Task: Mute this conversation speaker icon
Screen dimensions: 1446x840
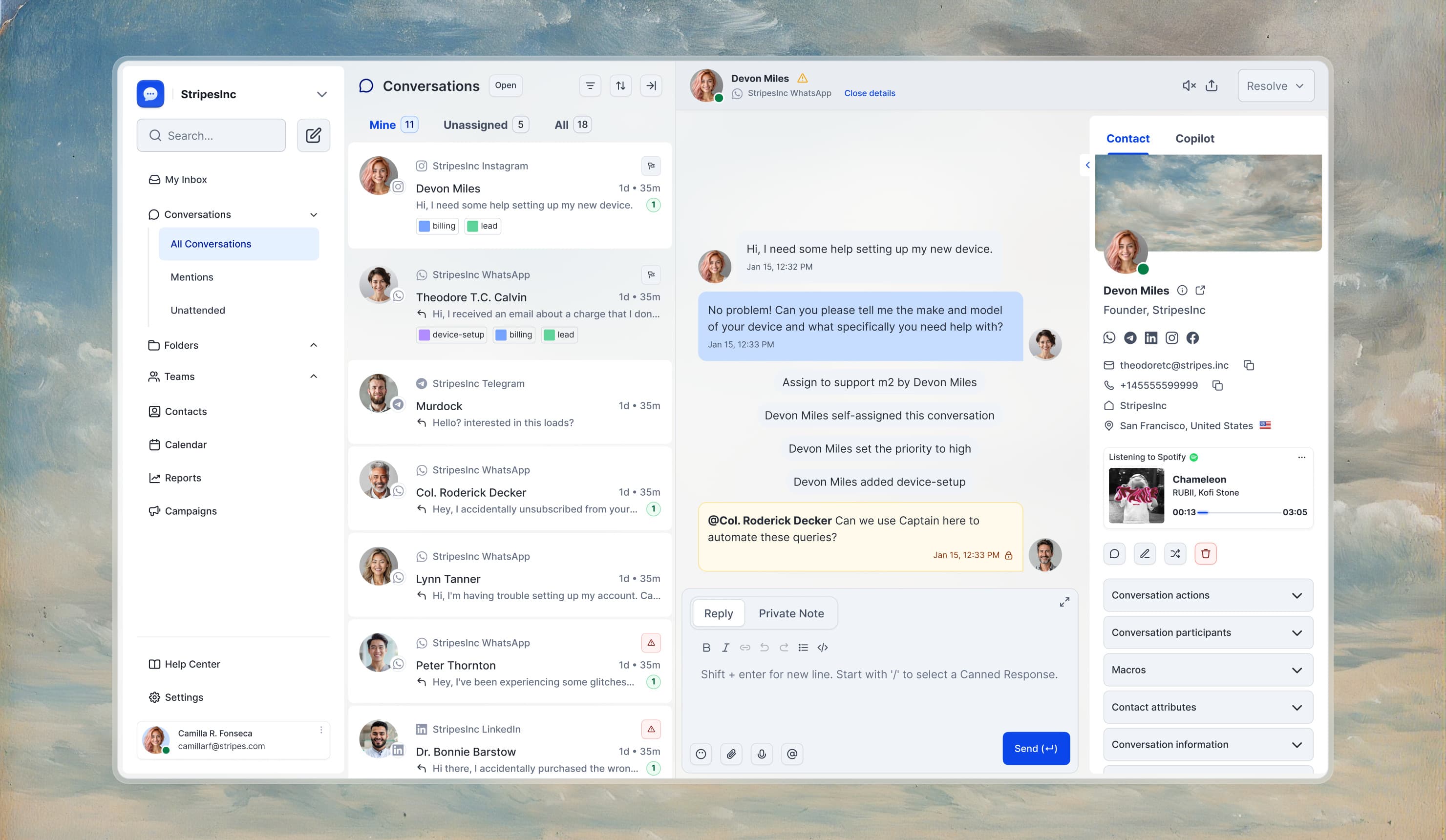Action: (x=1189, y=85)
